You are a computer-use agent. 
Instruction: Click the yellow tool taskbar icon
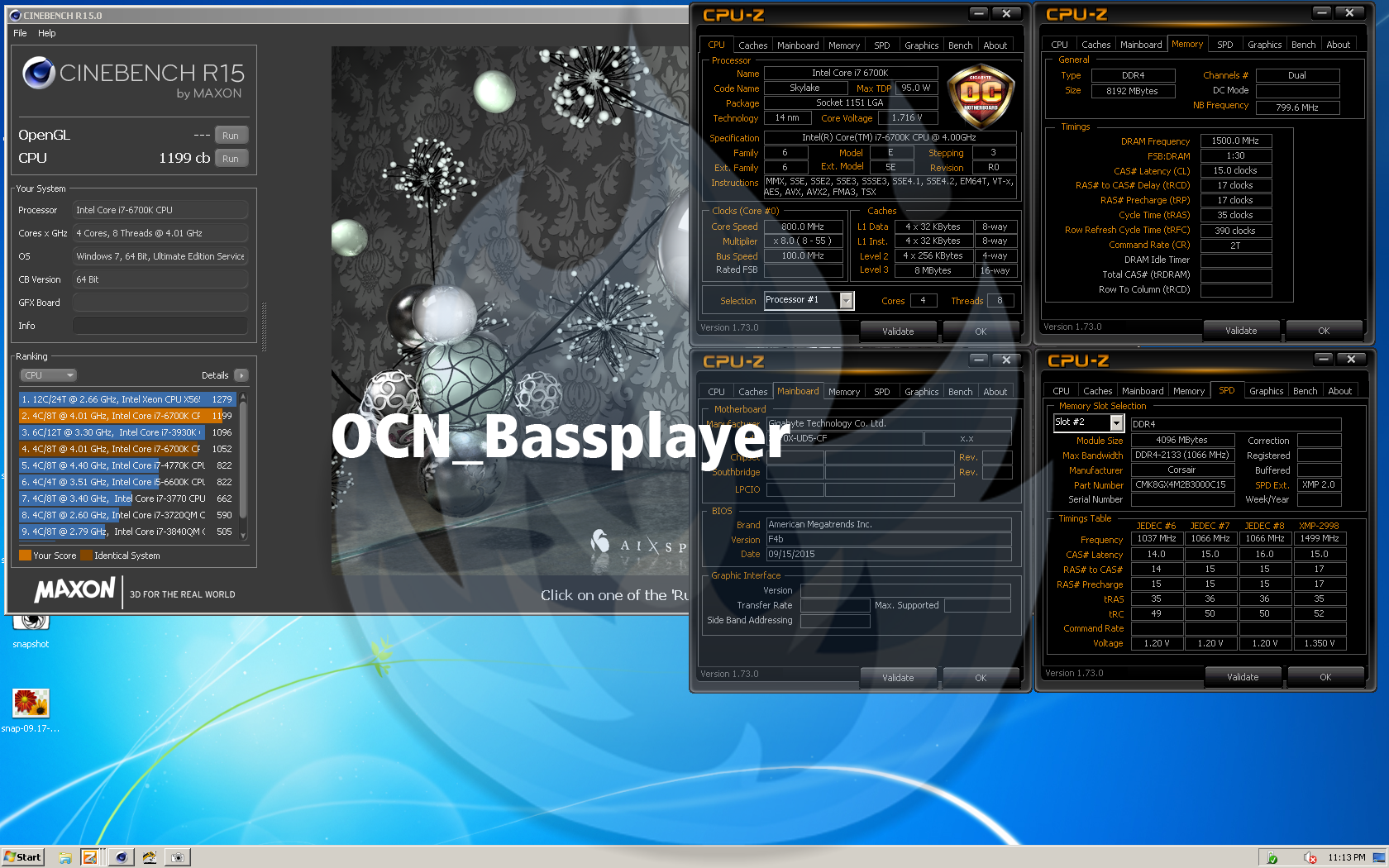pyautogui.click(x=150, y=857)
